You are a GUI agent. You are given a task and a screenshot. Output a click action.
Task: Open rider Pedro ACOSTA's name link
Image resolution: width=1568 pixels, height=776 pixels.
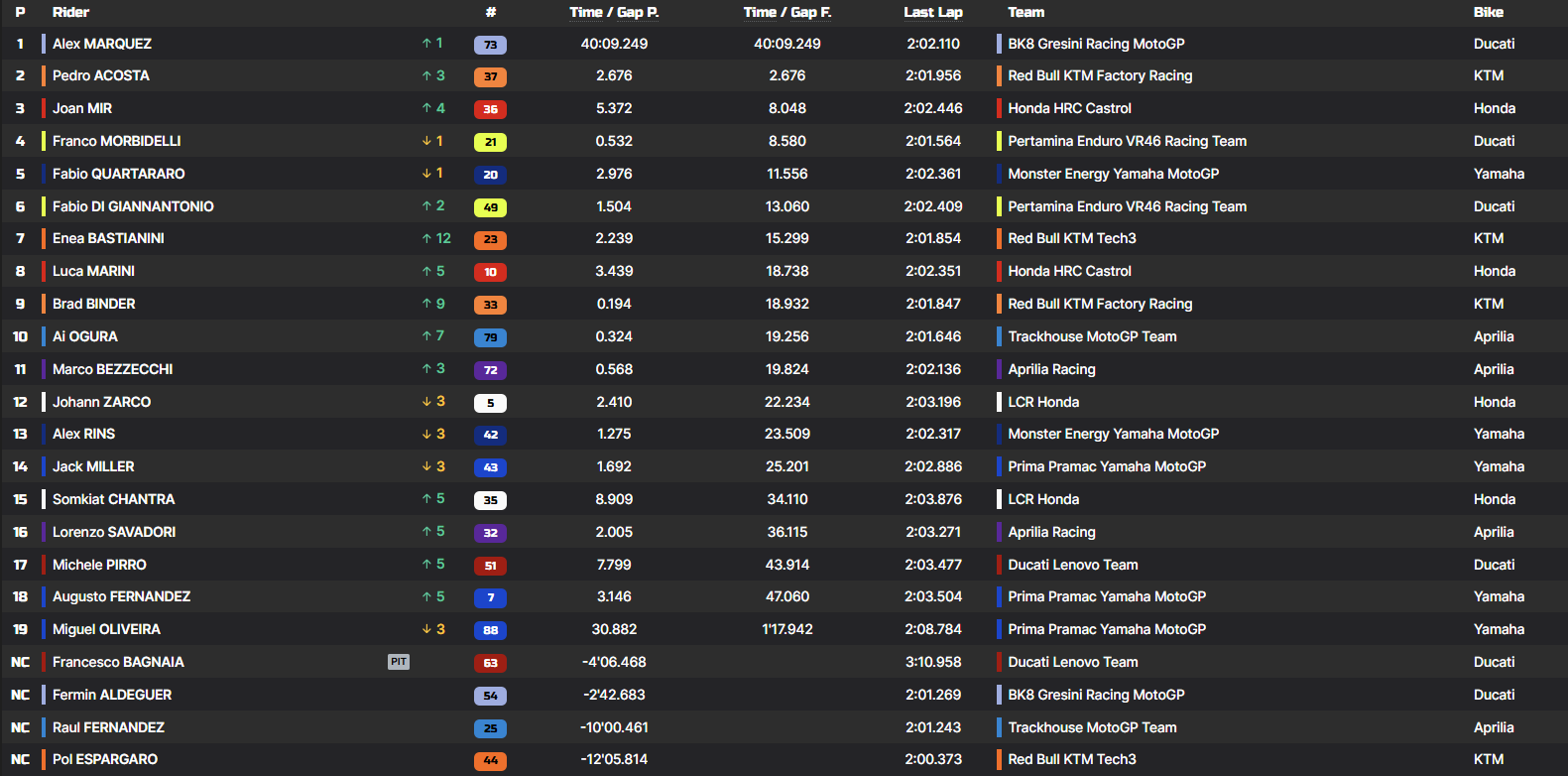click(x=101, y=75)
